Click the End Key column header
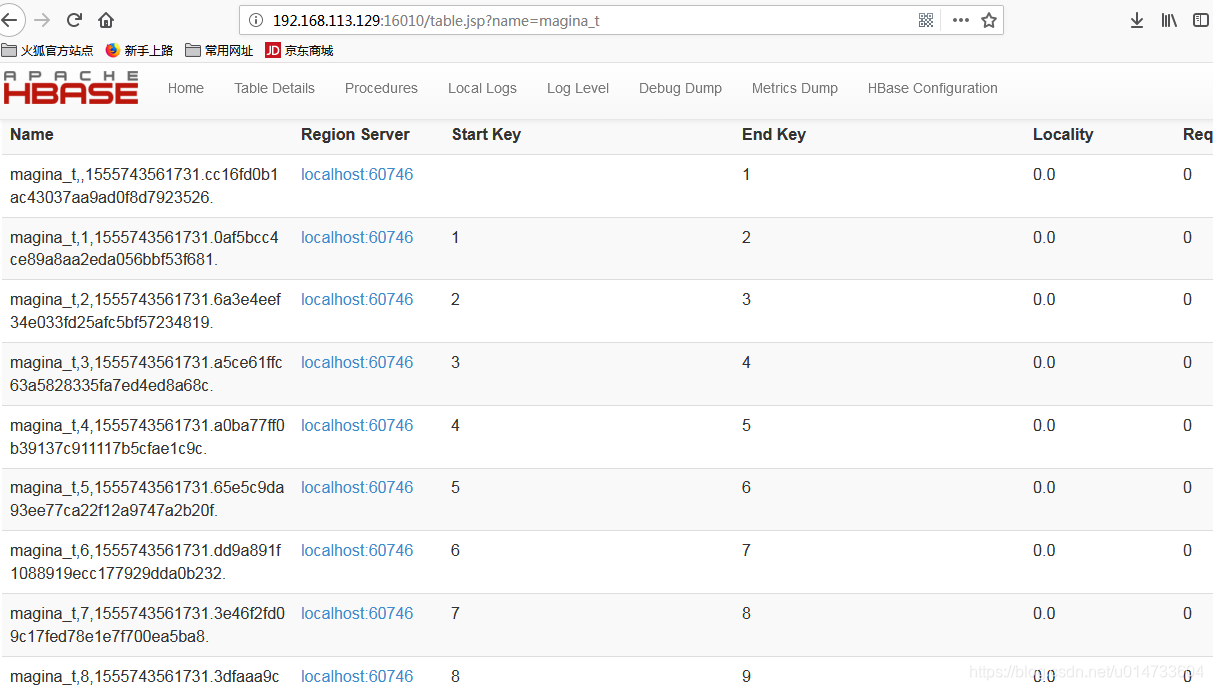The height and width of the screenshot is (690, 1213). (x=774, y=134)
